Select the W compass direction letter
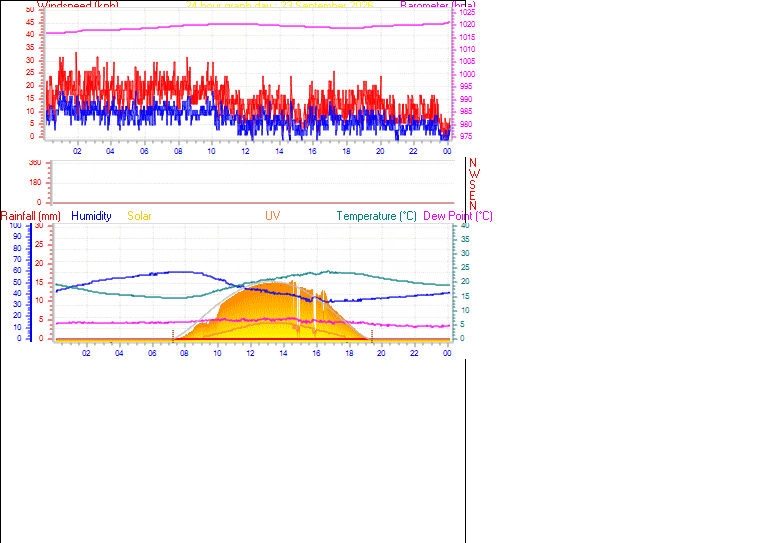This screenshot has height=543, width=761. (x=475, y=174)
